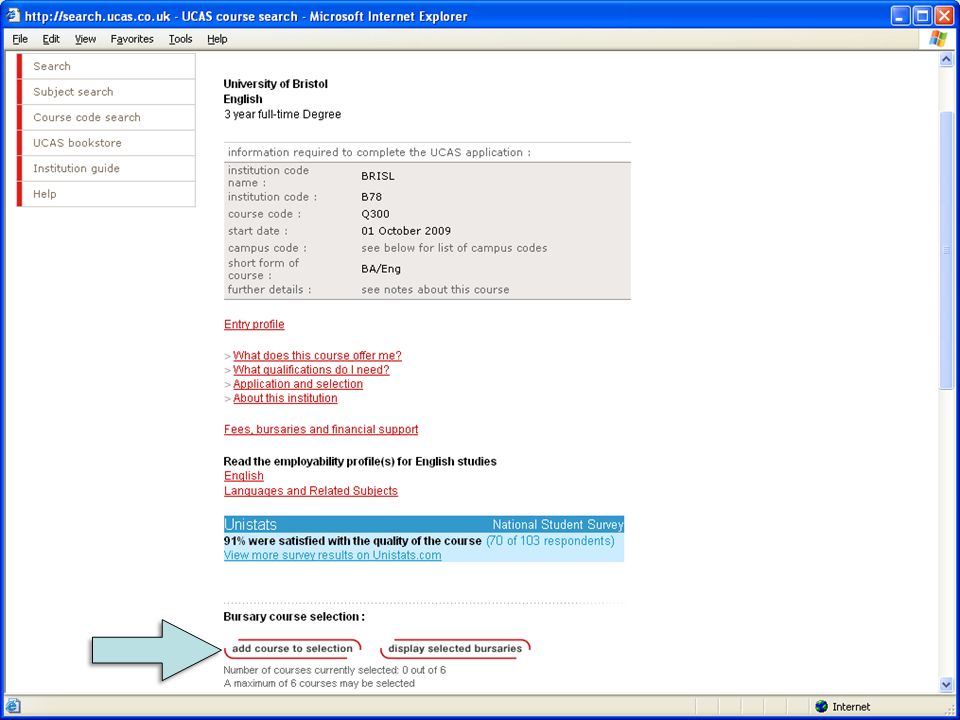Viewport: 960px width, 720px height.
Task: Click the Internet zone globe icon
Action: coord(822,707)
